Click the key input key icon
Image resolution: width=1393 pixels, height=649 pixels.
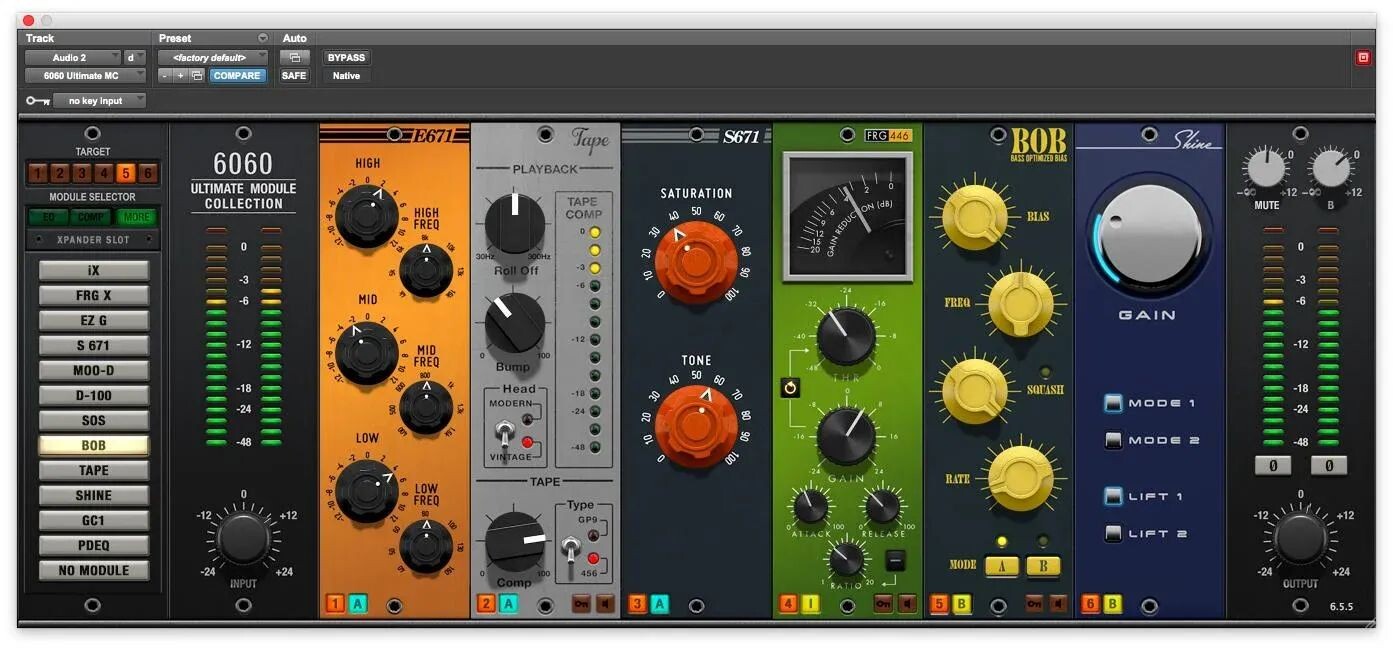click(37, 101)
